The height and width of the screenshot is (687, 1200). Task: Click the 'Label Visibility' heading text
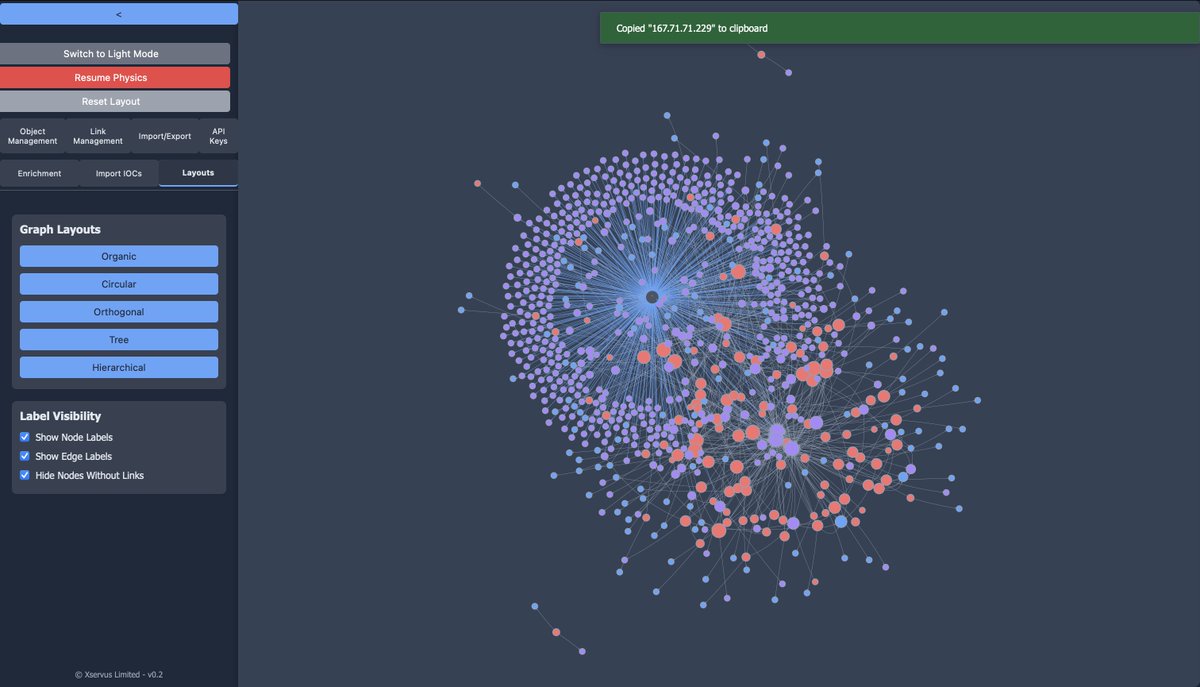(x=60, y=416)
